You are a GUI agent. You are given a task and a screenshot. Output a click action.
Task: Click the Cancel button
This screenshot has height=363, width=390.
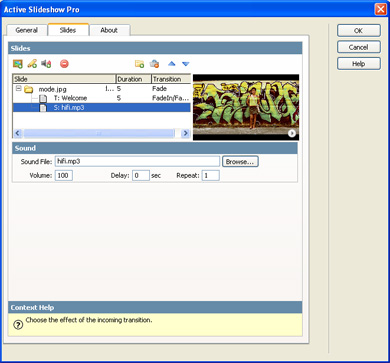click(359, 47)
